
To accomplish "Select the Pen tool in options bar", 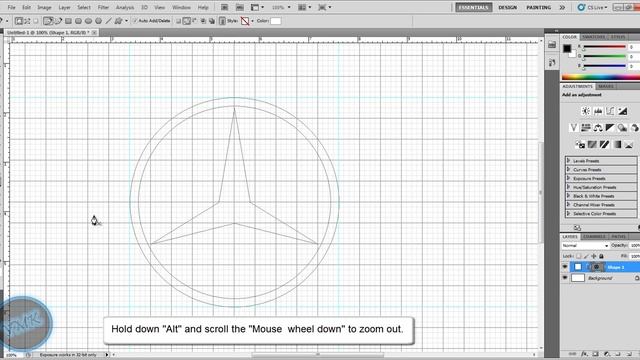I will 48,21.
